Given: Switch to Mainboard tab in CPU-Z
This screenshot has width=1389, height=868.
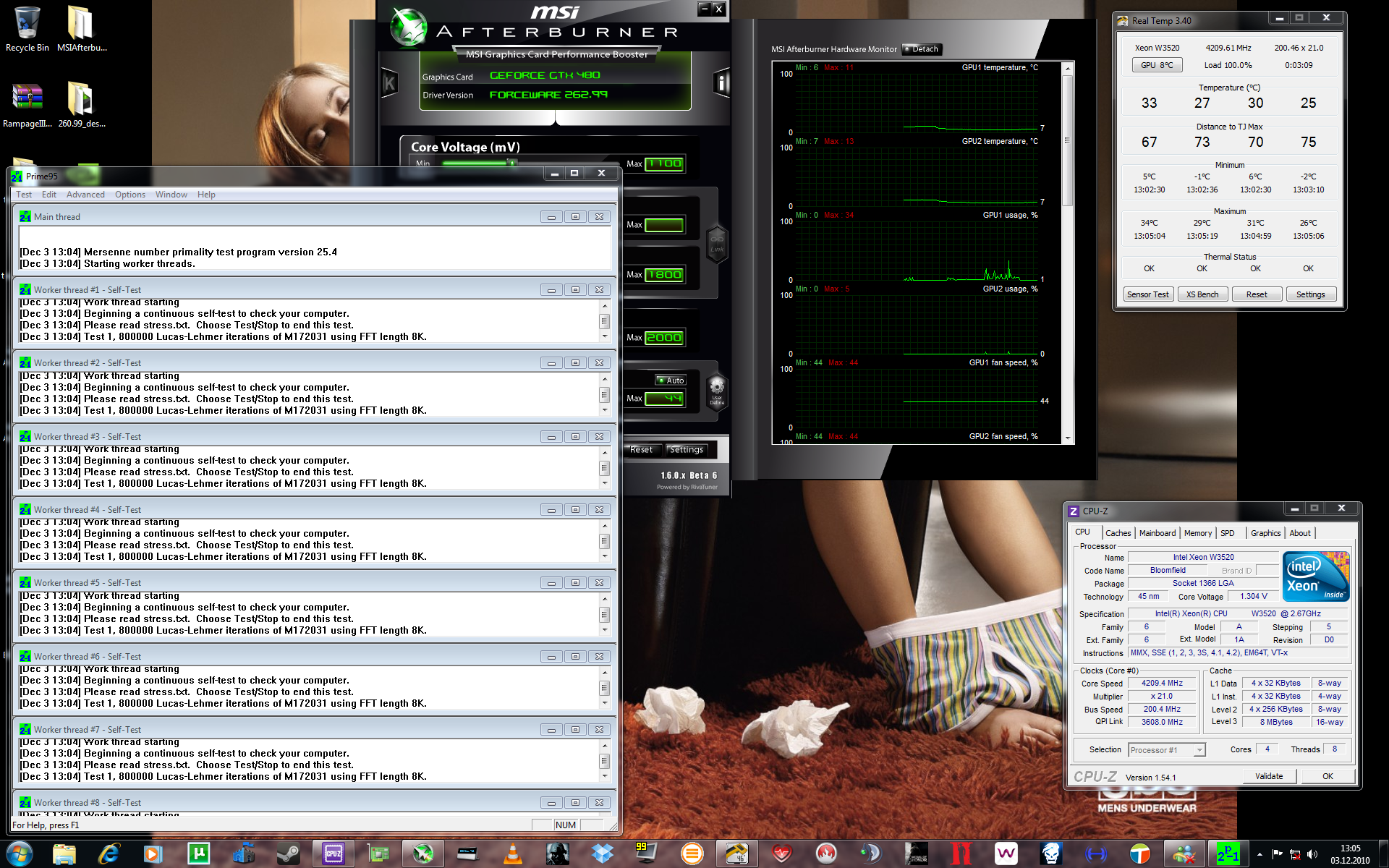Looking at the screenshot, I should 1157,533.
